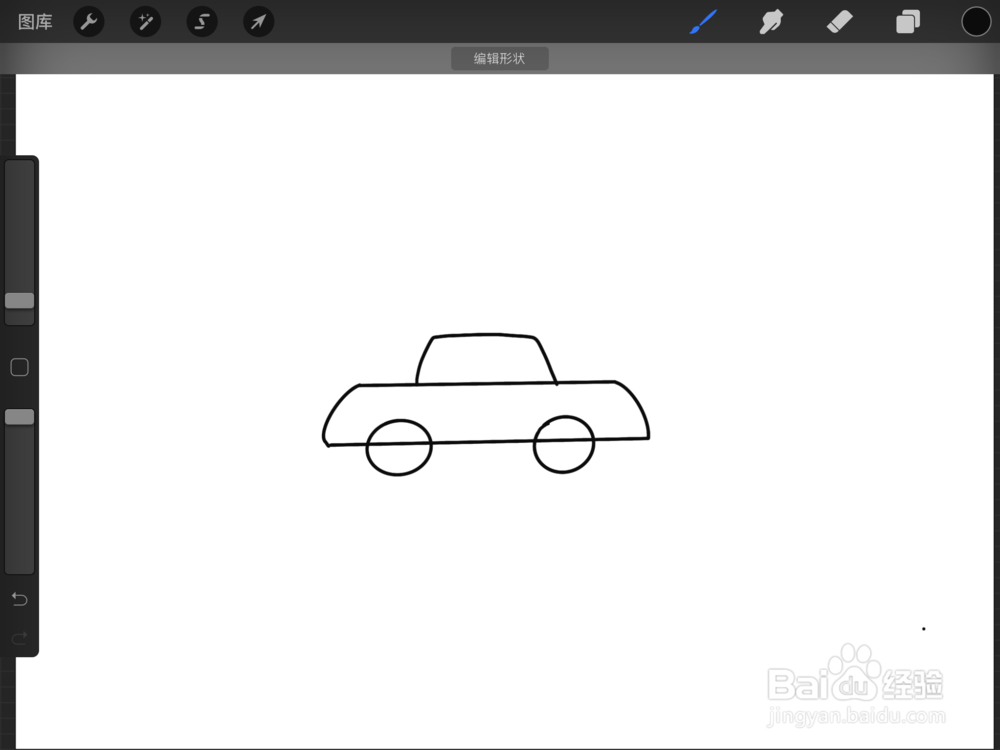The width and height of the screenshot is (1000, 750).
Task: Redo the undone stroke
Action: coord(20,637)
